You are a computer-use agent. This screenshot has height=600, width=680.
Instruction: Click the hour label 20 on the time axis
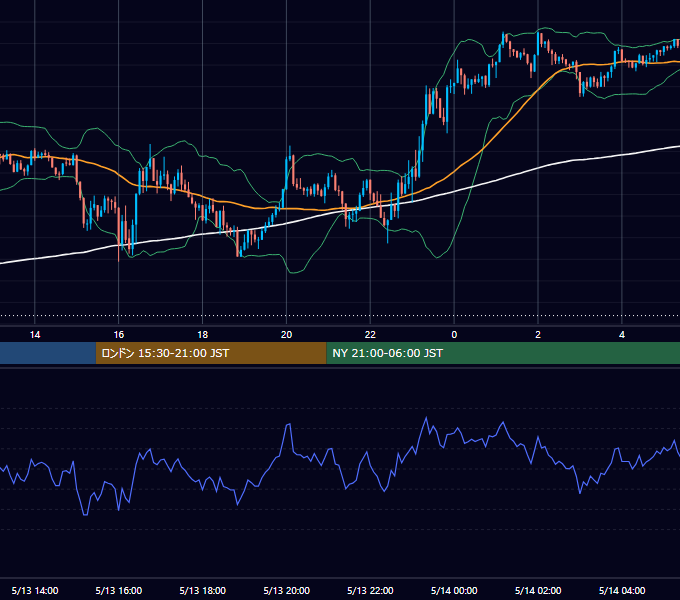[x=286, y=335]
